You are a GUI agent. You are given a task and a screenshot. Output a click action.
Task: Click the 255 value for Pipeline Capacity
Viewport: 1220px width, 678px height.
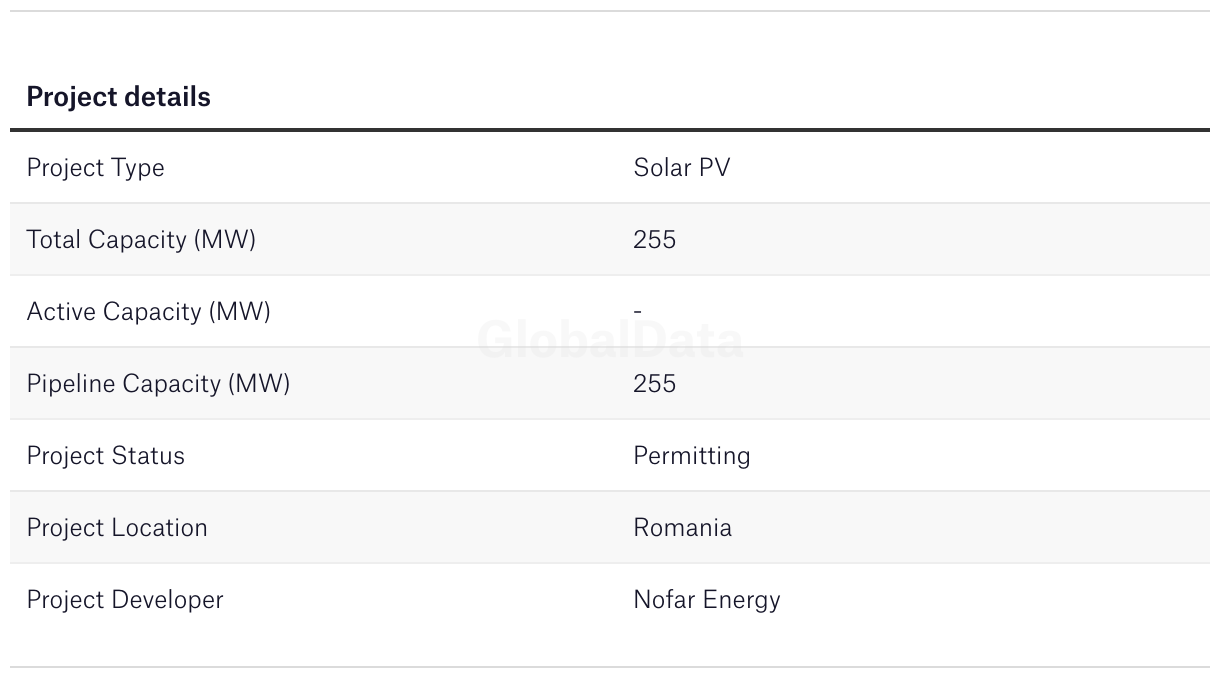pos(654,384)
